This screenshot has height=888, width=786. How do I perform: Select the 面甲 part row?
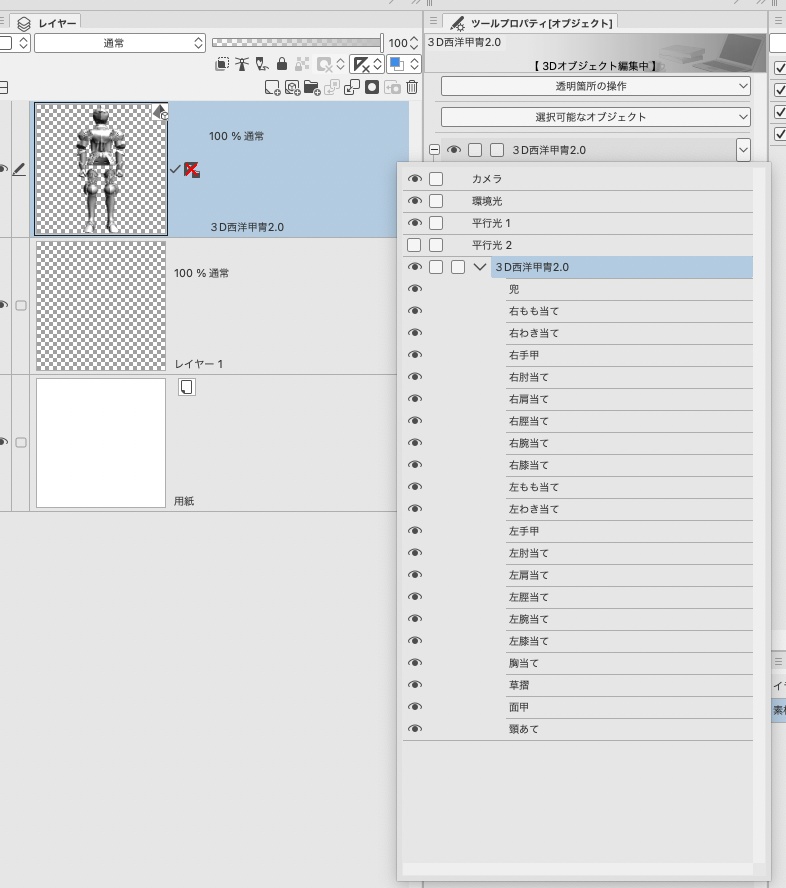tap(629, 707)
